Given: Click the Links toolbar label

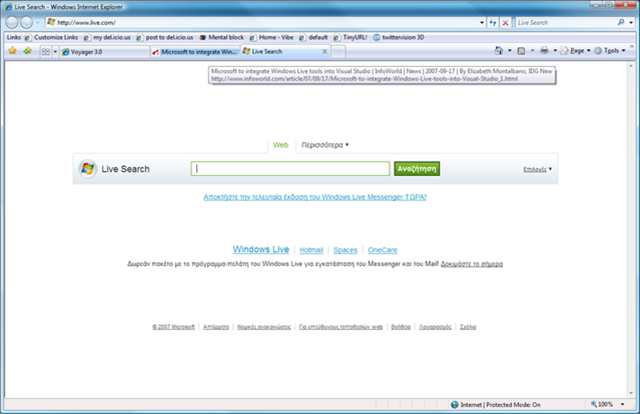Looking at the screenshot, I should click(x=13, y=37).
